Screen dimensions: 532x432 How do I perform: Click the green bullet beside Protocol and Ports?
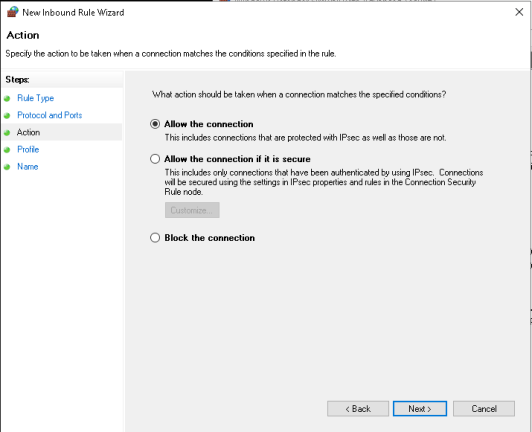click(7, 116)
